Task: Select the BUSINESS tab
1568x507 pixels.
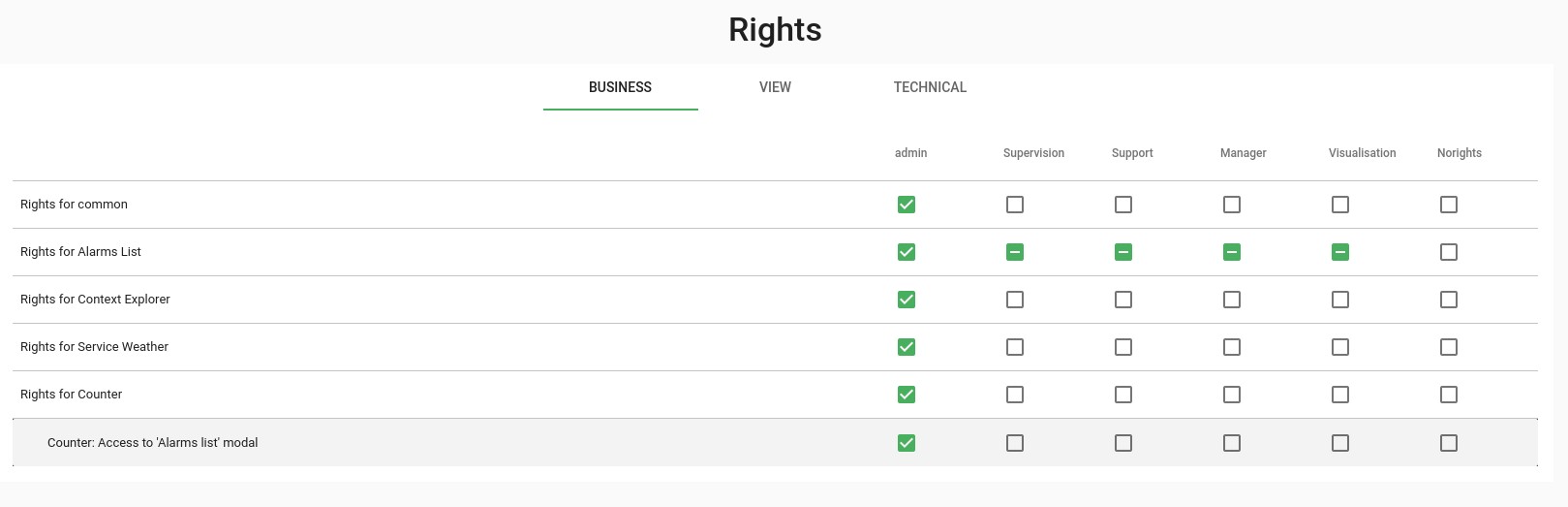Action: [620, 87]
